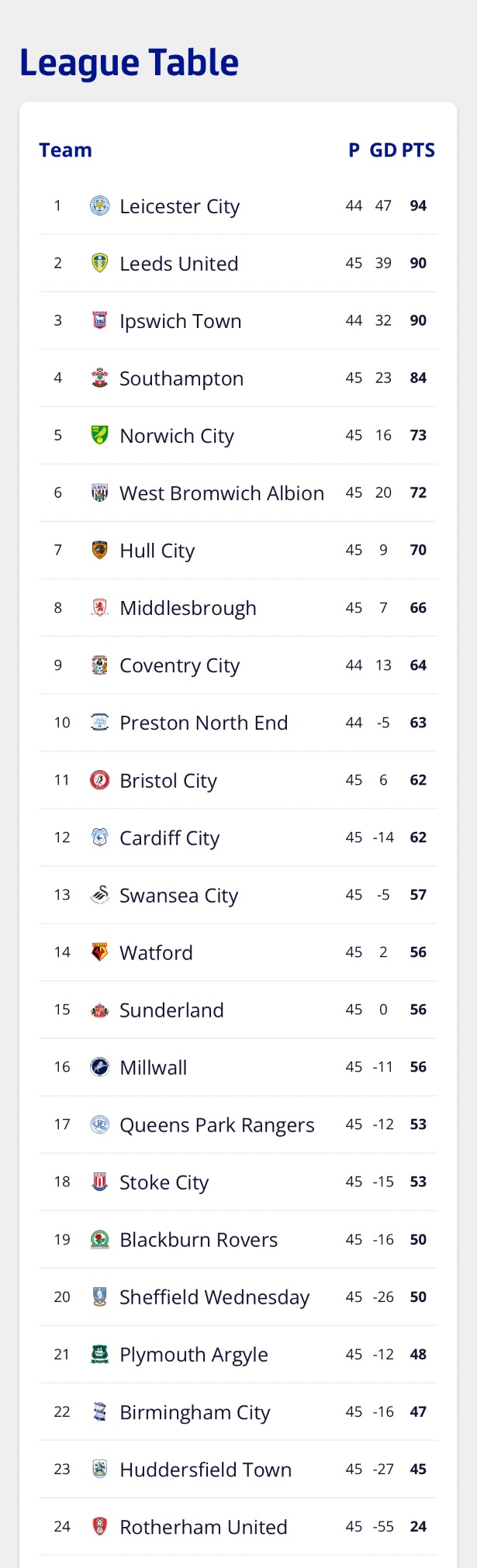This screenshot has width=477, height=1568.
Task: Click the League Table heading
Action: [129, 64]
